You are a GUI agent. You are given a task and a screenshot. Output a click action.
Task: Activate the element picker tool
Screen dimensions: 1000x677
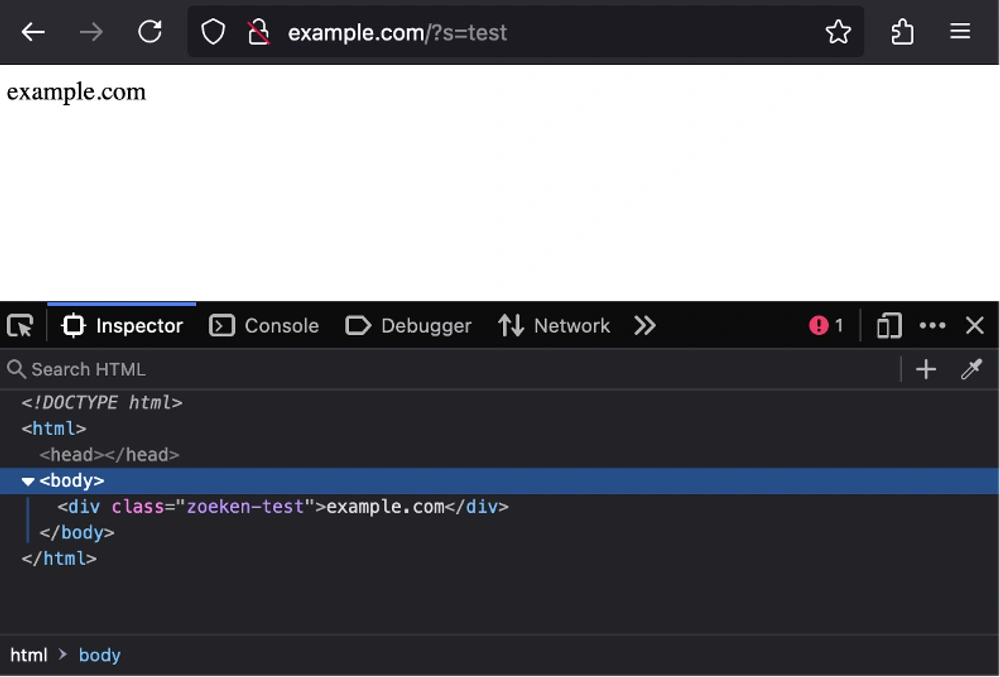coord(20,326)
